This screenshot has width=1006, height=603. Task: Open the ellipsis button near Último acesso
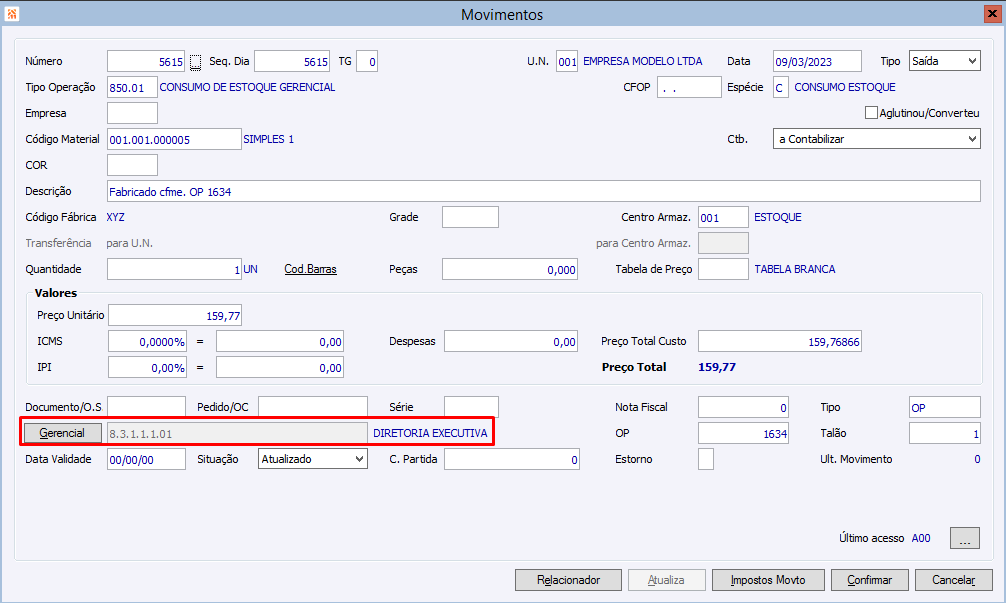click(x=964, y=538)
